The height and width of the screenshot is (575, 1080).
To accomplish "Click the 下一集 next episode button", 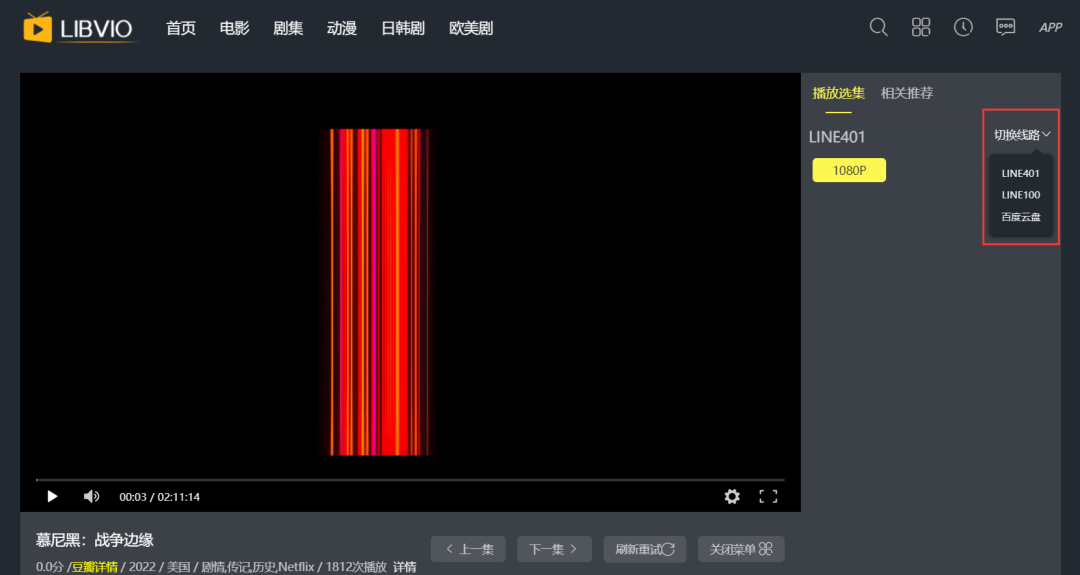I will [554, 549].
